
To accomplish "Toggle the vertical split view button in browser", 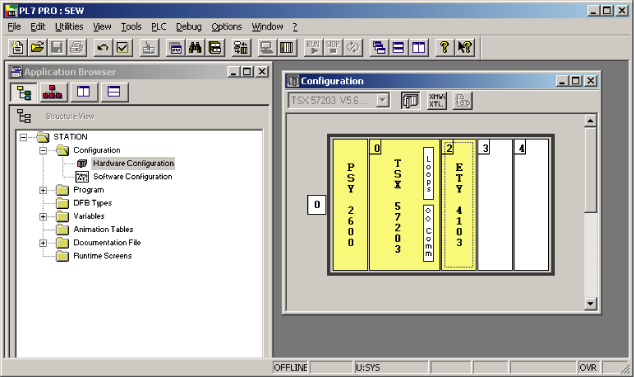I will click(84, 92).
